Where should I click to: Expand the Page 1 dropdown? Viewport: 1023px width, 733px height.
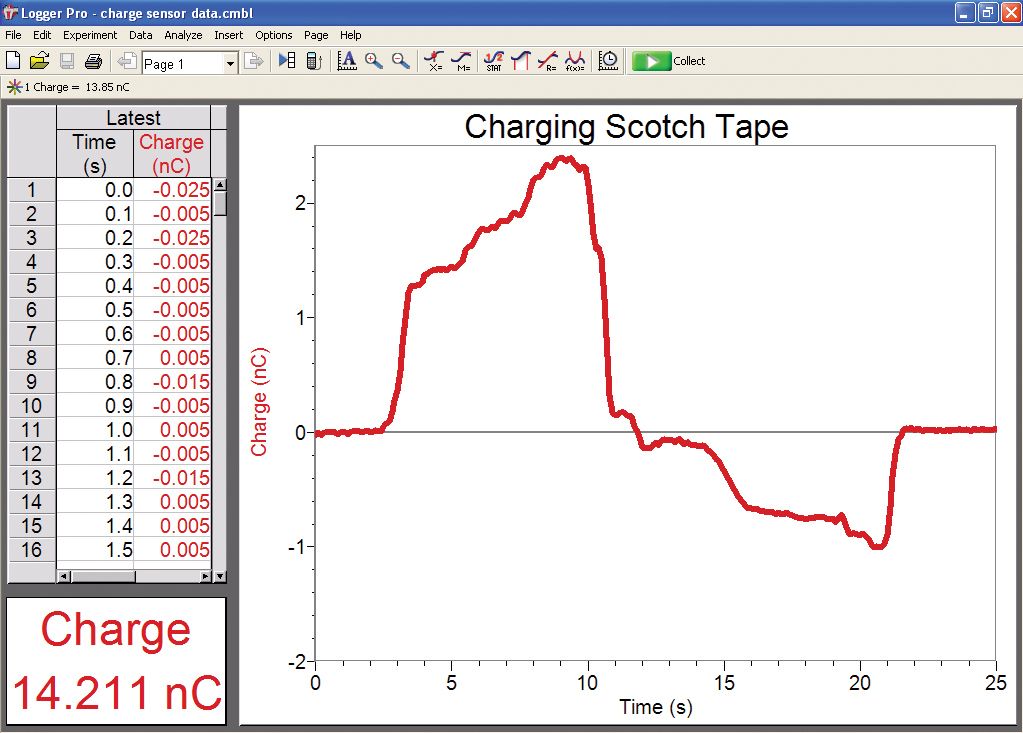[x=230, y=63]
